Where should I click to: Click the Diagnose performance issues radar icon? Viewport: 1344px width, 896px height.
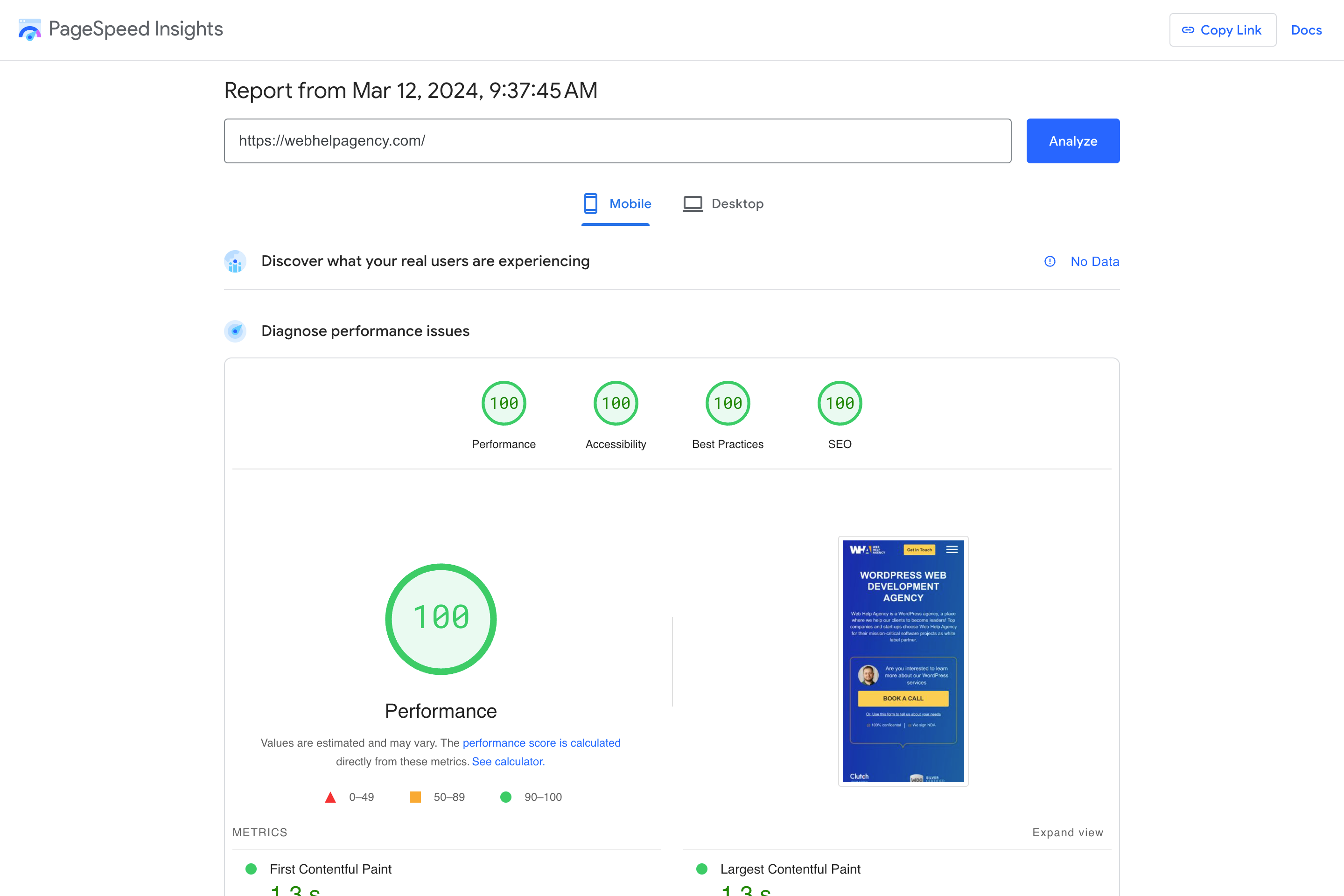(235, 331)
